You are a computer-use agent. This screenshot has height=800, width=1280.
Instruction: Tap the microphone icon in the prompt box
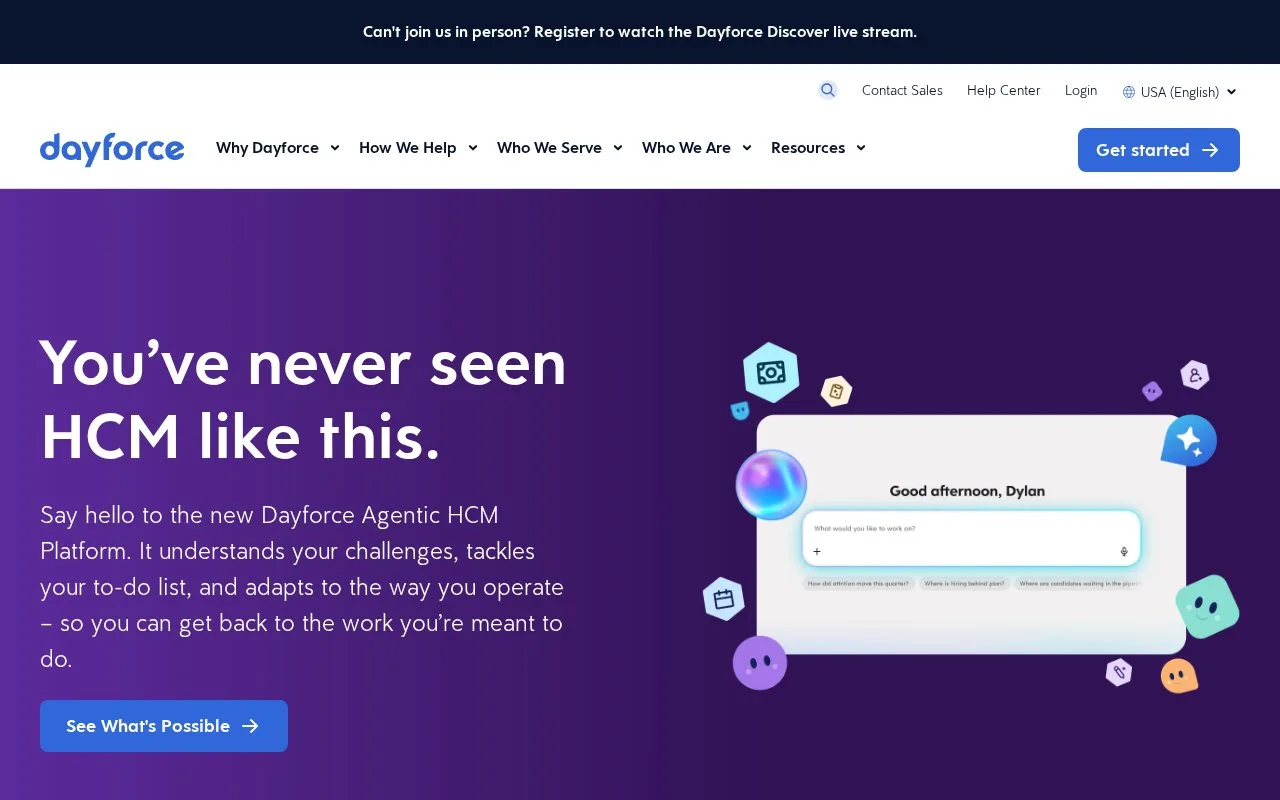(1124, 551)
